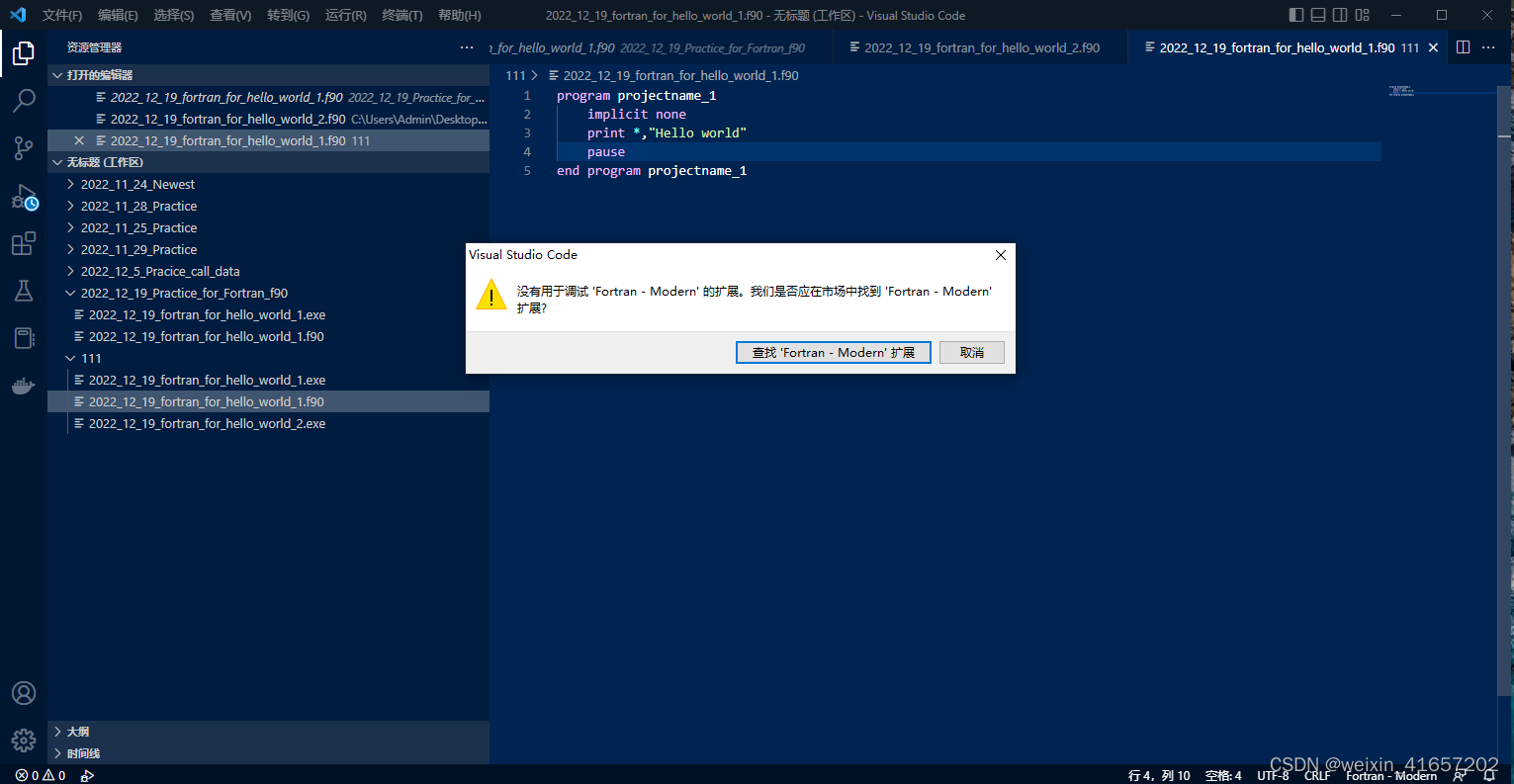This screenshot has width=1514, height=784.
Task: Open the Extensions view
Action: (24, 243)
